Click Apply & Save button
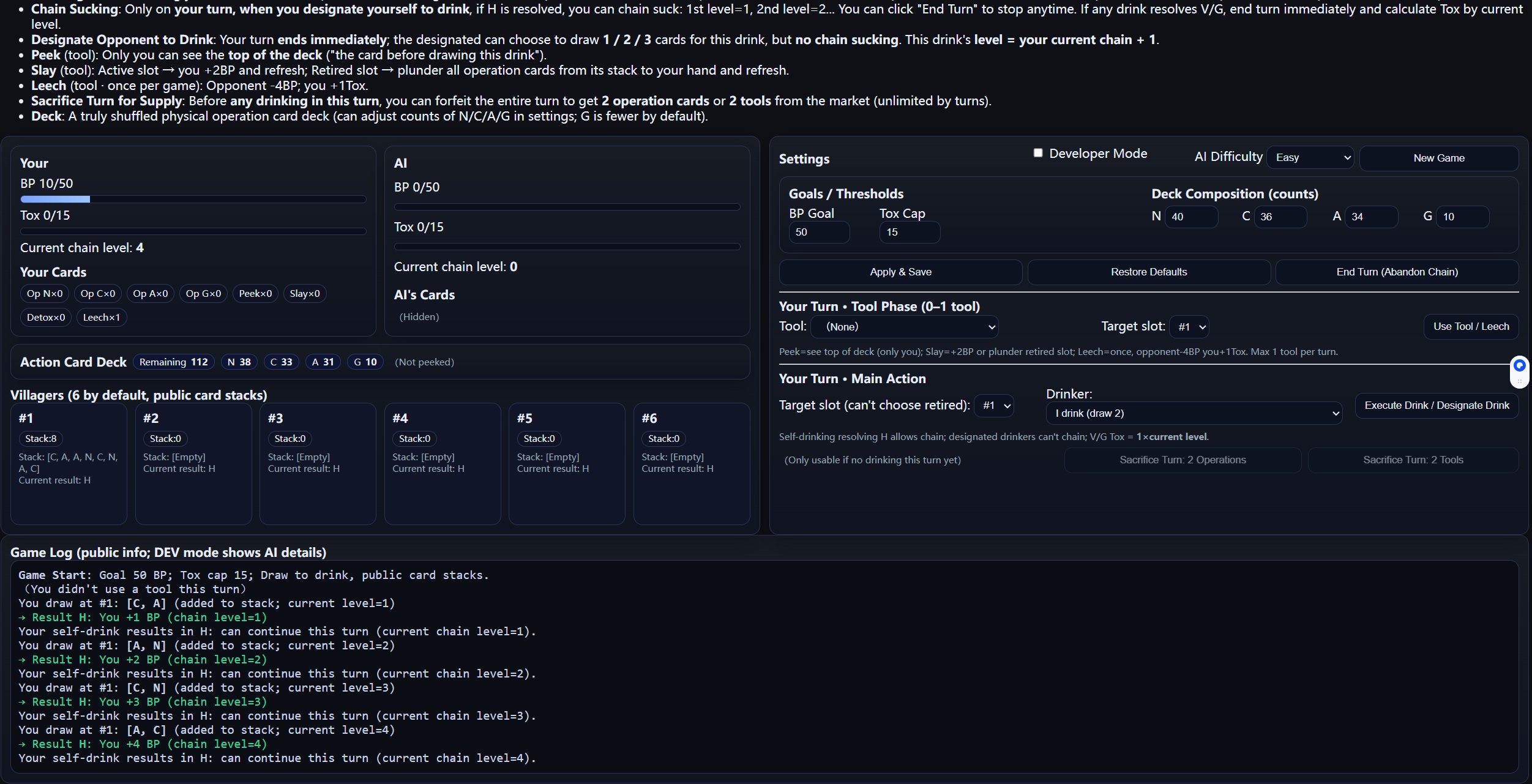The image size is (1532, 784). coord(900,272)
